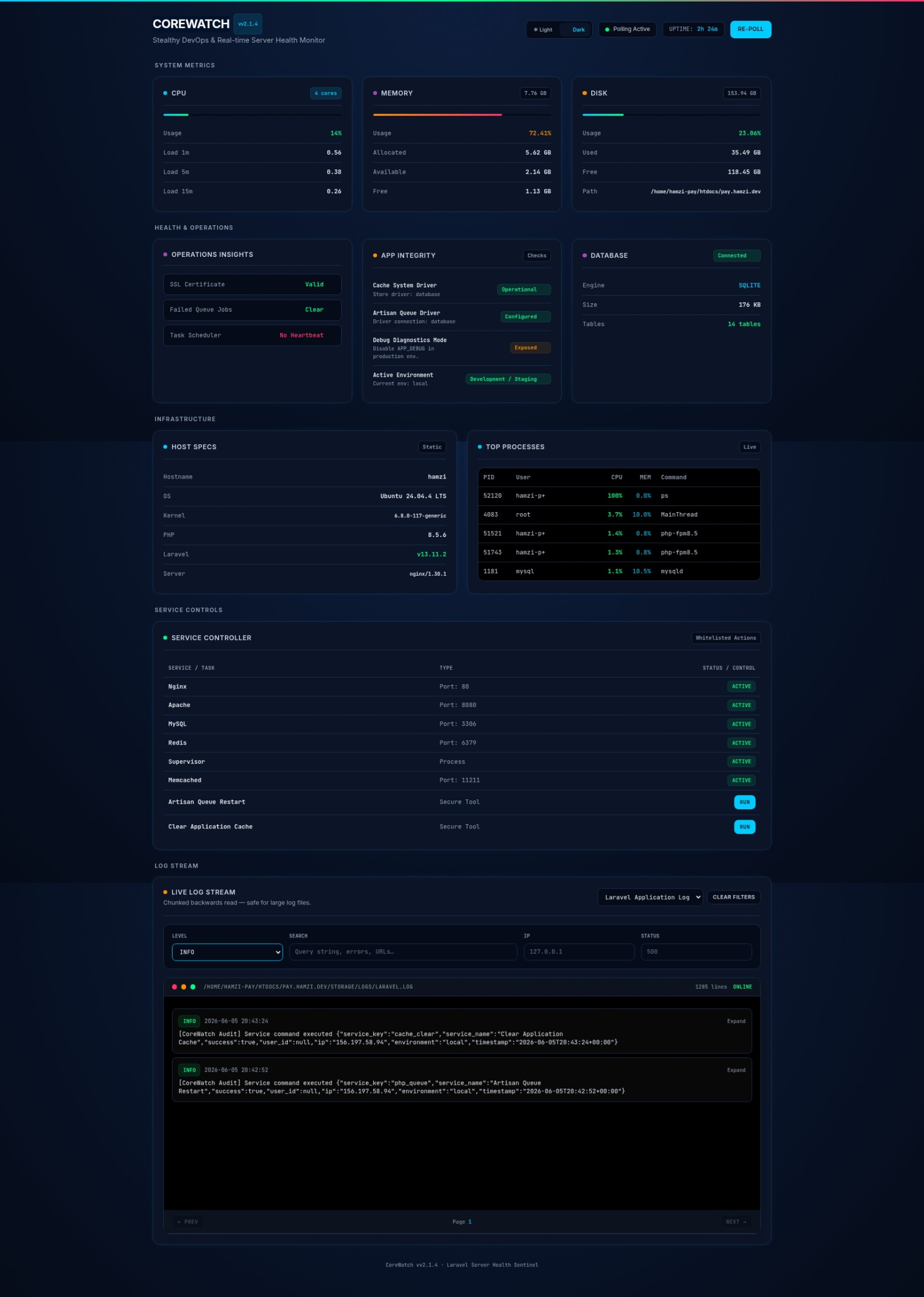The height and width of the screenshot is (1297, 924).
Task: Click the 7.76 GB memory badge
Action: [535, 94]
